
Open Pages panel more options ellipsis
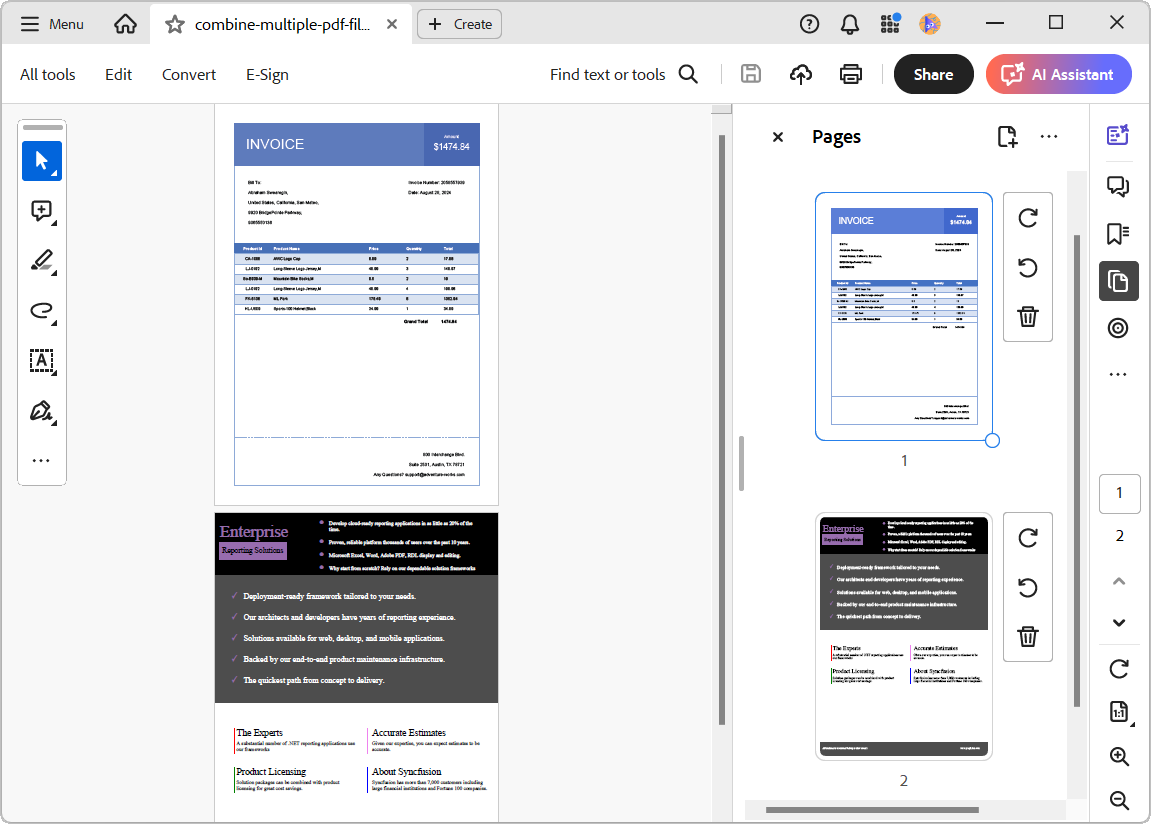pos(1049,136)
